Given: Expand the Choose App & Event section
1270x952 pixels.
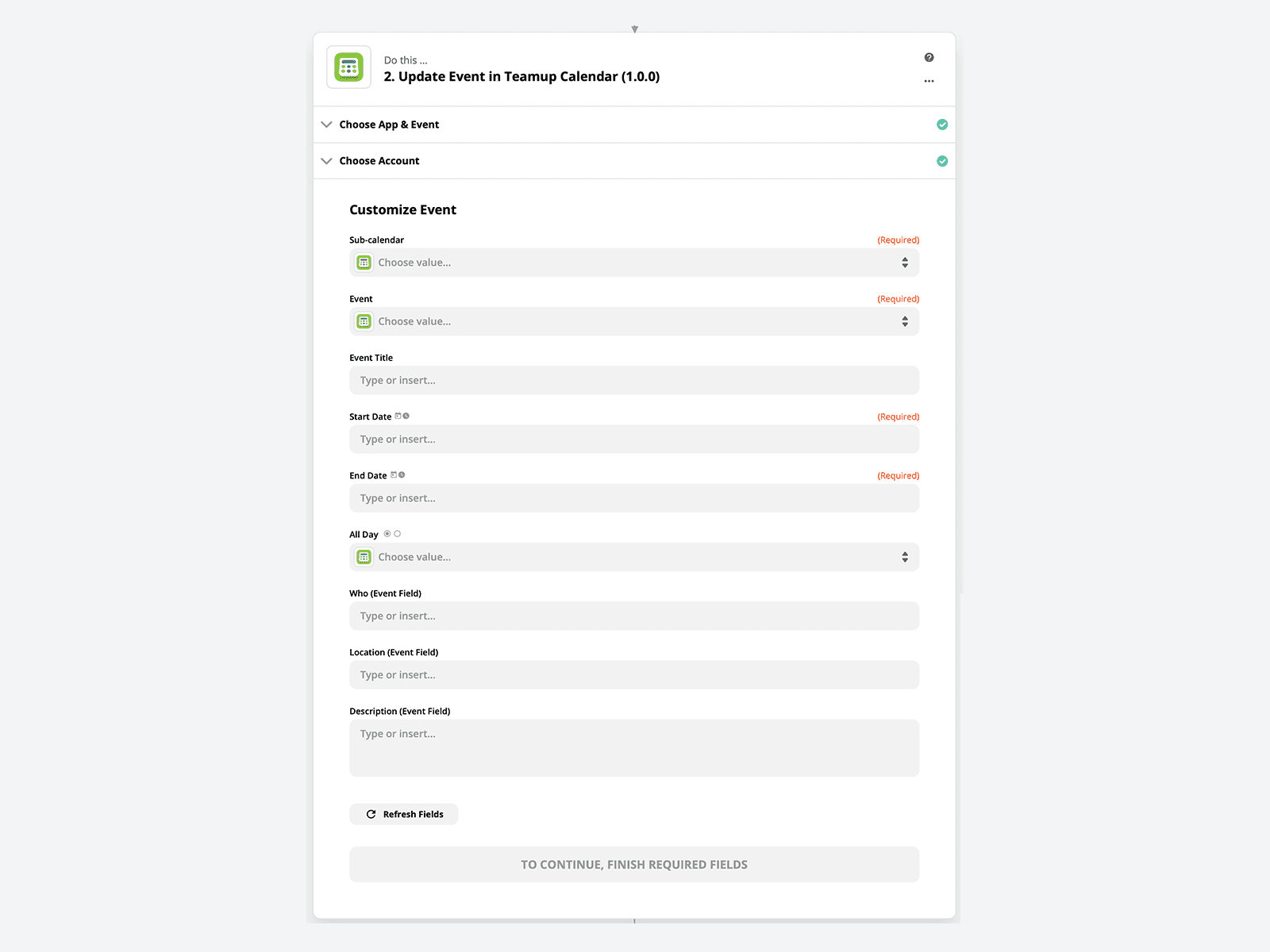Looking at the screenshot, I should point(634,125).
